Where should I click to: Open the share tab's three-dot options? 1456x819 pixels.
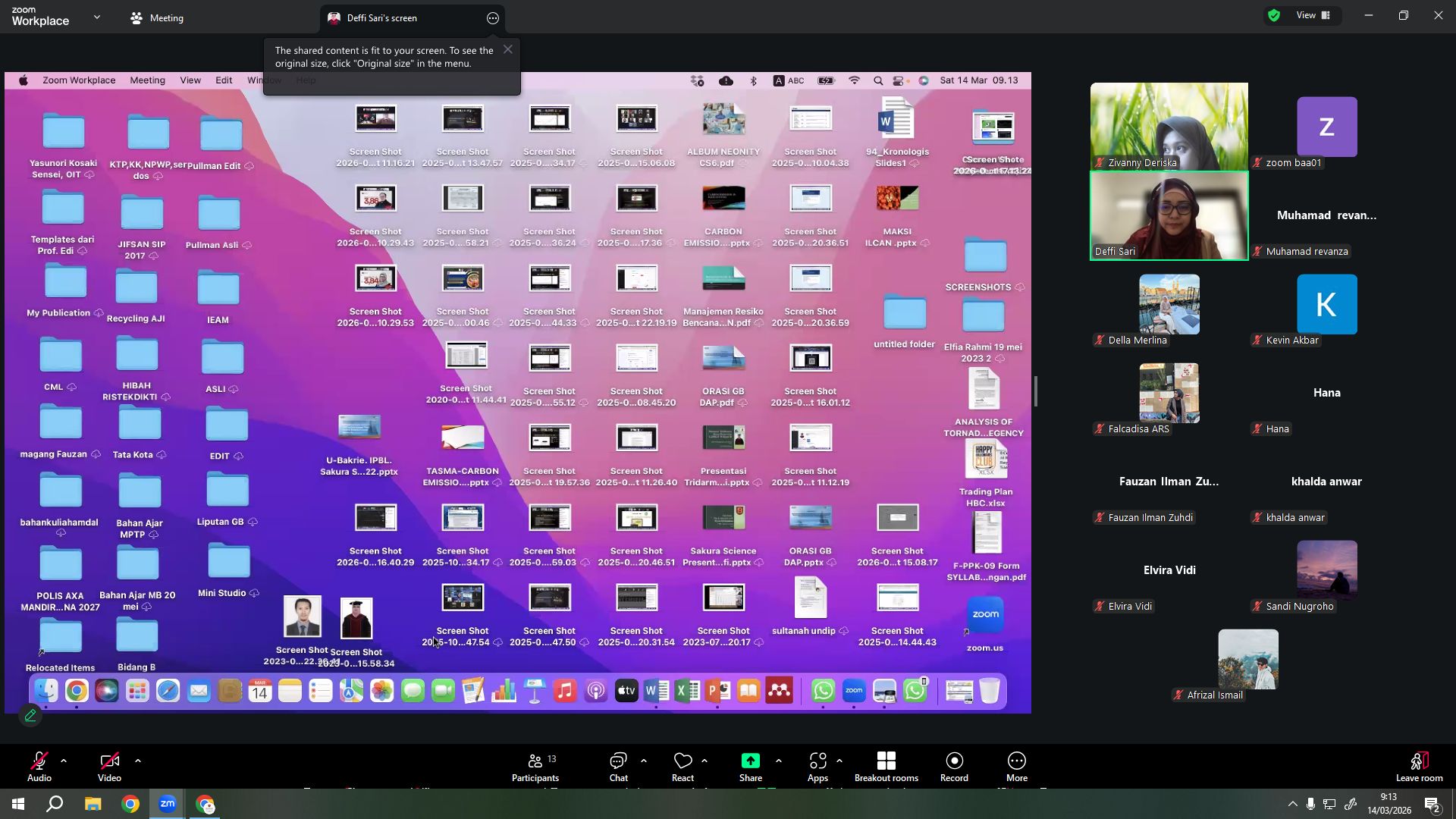[493, 18]
